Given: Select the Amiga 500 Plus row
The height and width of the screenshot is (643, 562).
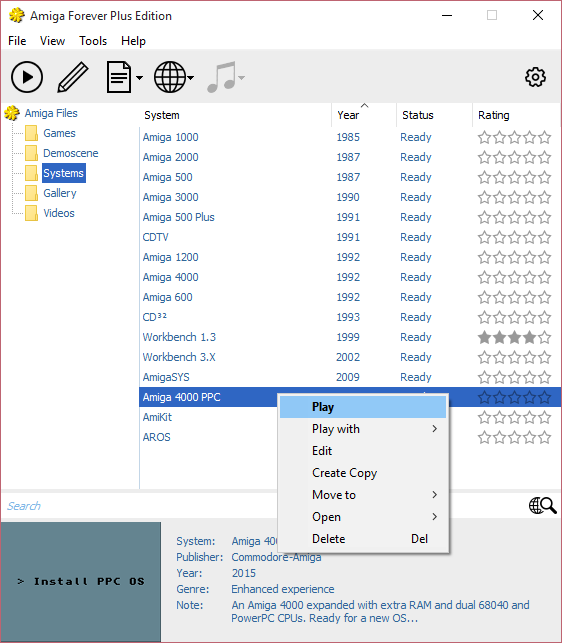Looking at the screenshot, I should point(350,217).
